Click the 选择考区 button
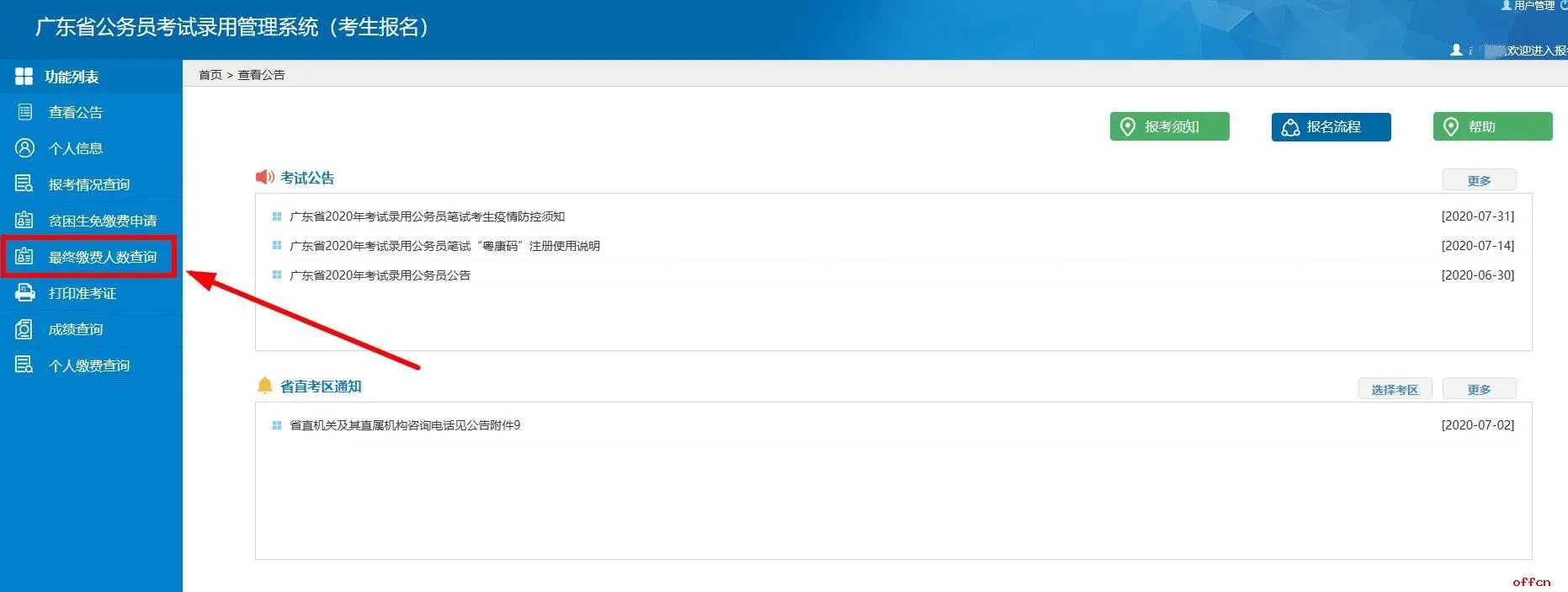Viewport: 1568px width, 592px height. tap(1395, 389)
